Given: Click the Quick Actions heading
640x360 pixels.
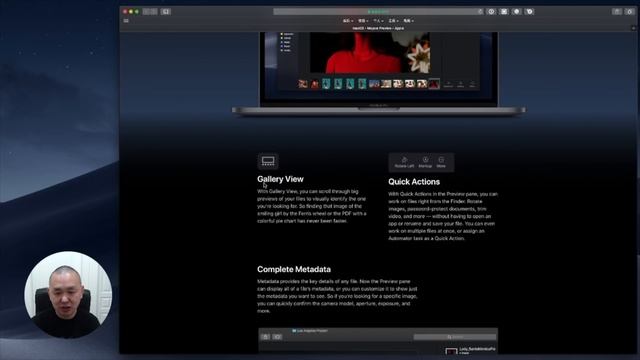Looking at the screenshot, I should point(414,182).
